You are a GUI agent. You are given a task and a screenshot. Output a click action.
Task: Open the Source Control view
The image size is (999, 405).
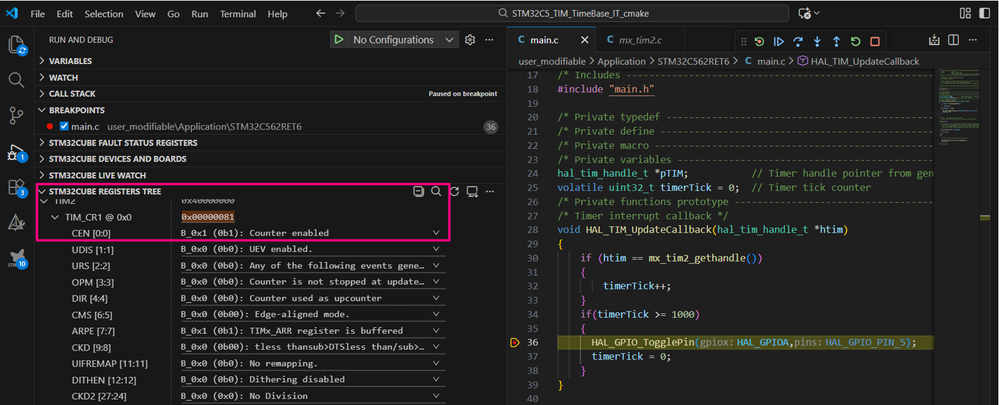click(16, 115)
